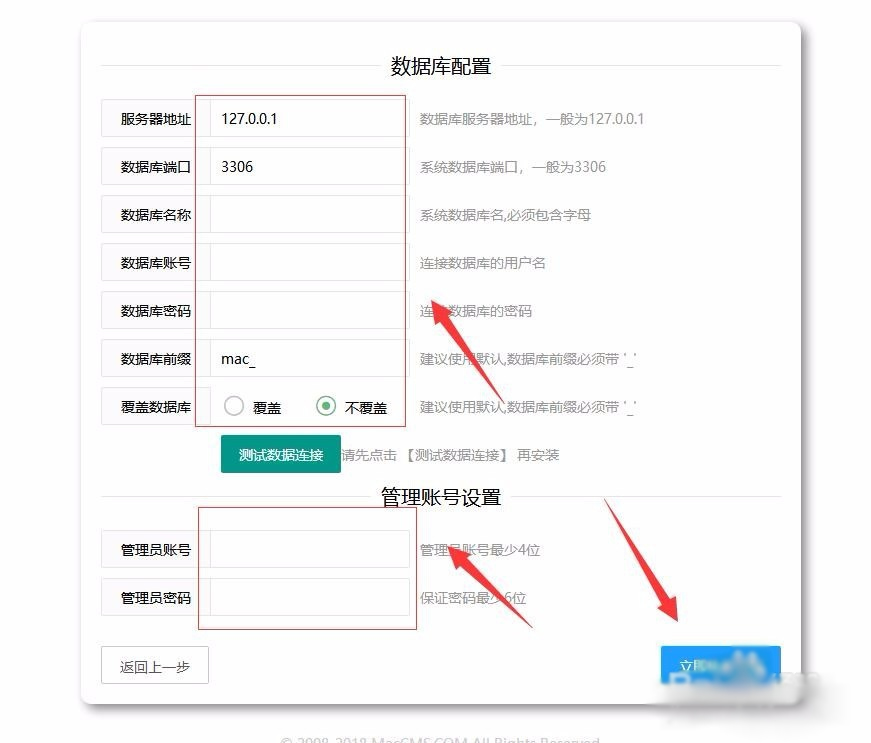Focus the 管理员账号 input field
The height and width of the screenshot is (743, 871).
(x=308, y=549)
